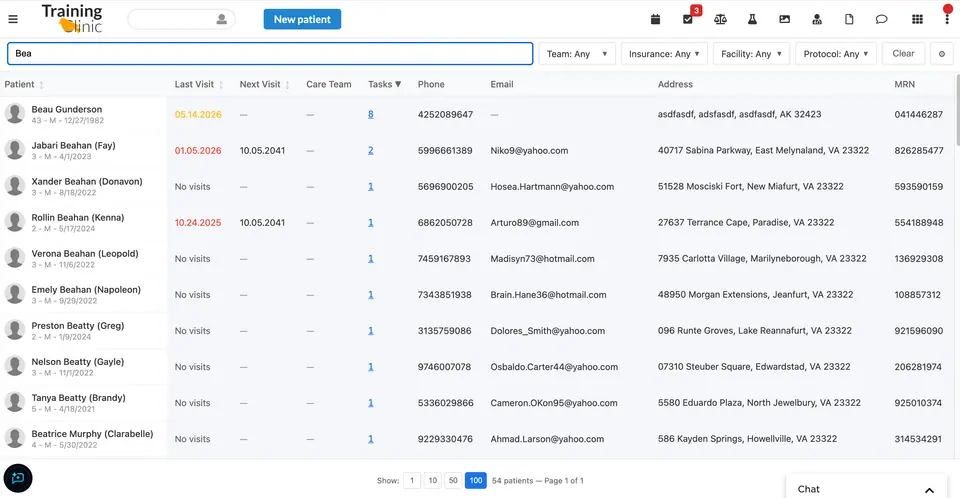Open the image gallery icon
This screenshot has width=960, height=498.
click(784, 19)
